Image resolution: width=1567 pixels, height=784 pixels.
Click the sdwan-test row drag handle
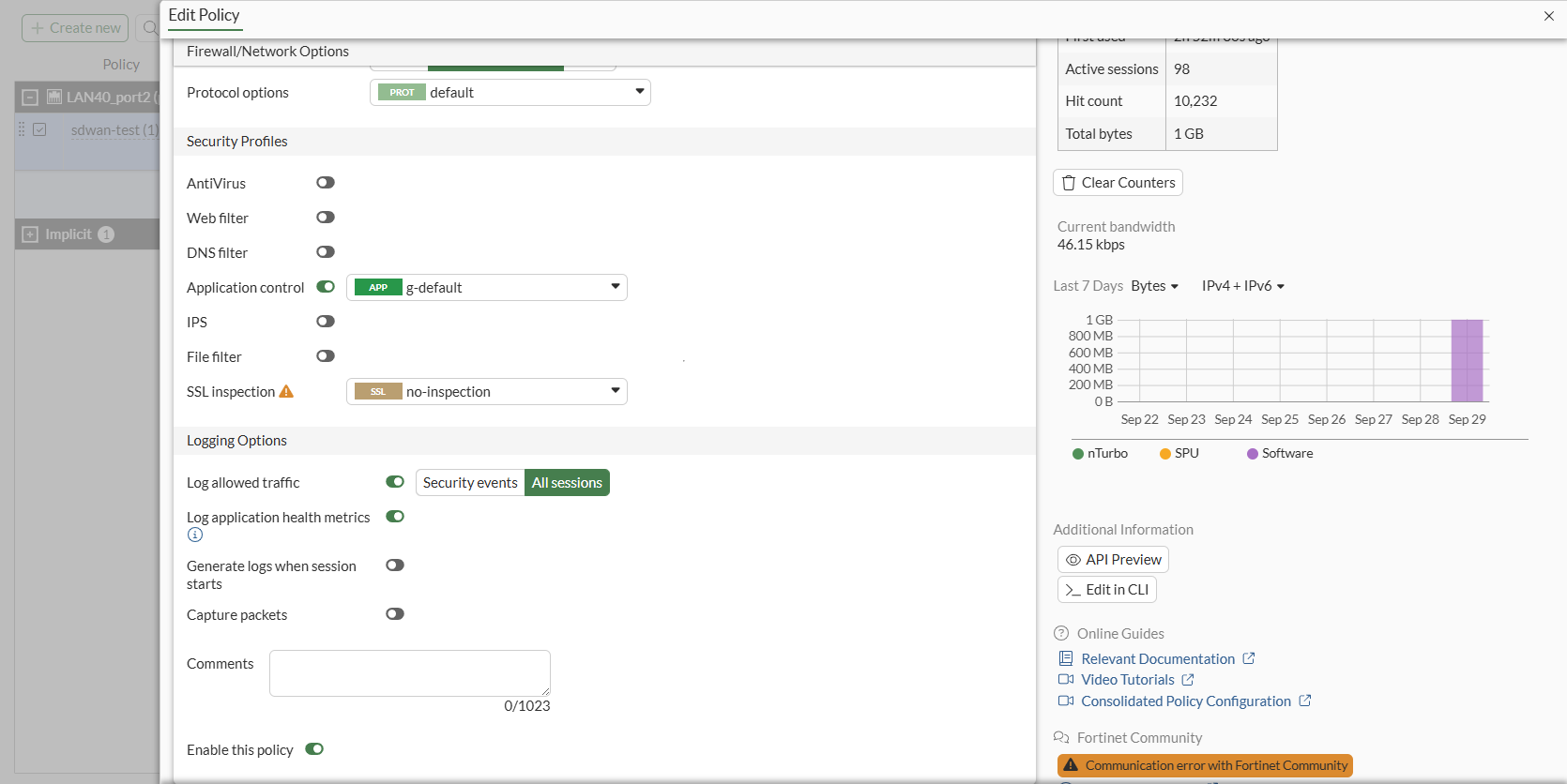(22, 129)
